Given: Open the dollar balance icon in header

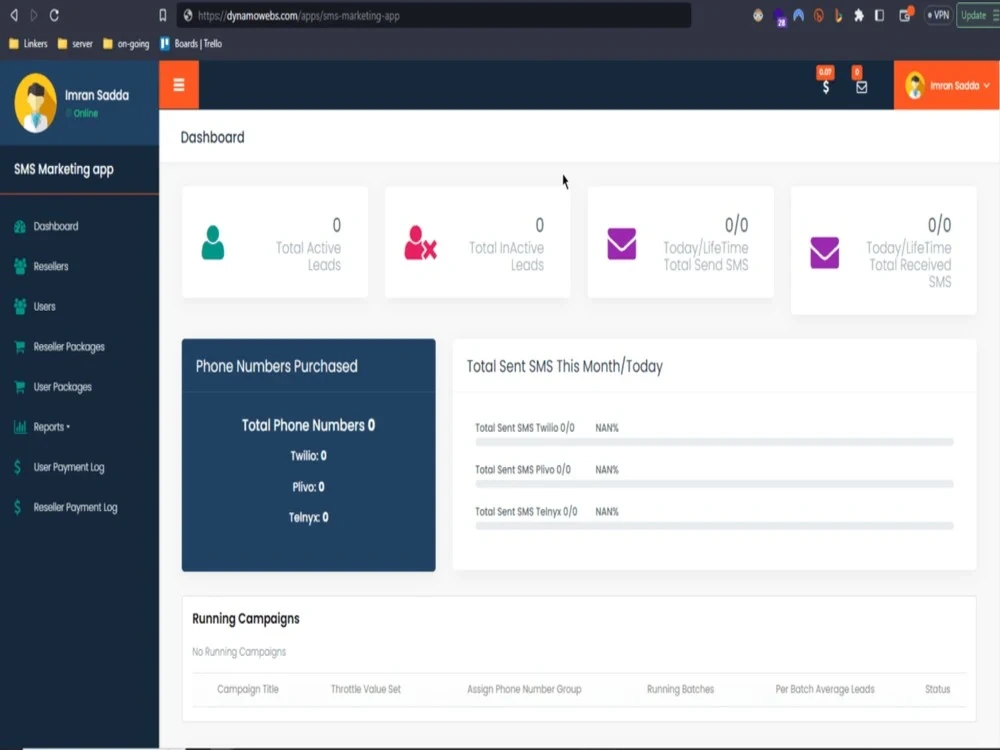Looking at the screenshot, I should click(x=825, y=87).
